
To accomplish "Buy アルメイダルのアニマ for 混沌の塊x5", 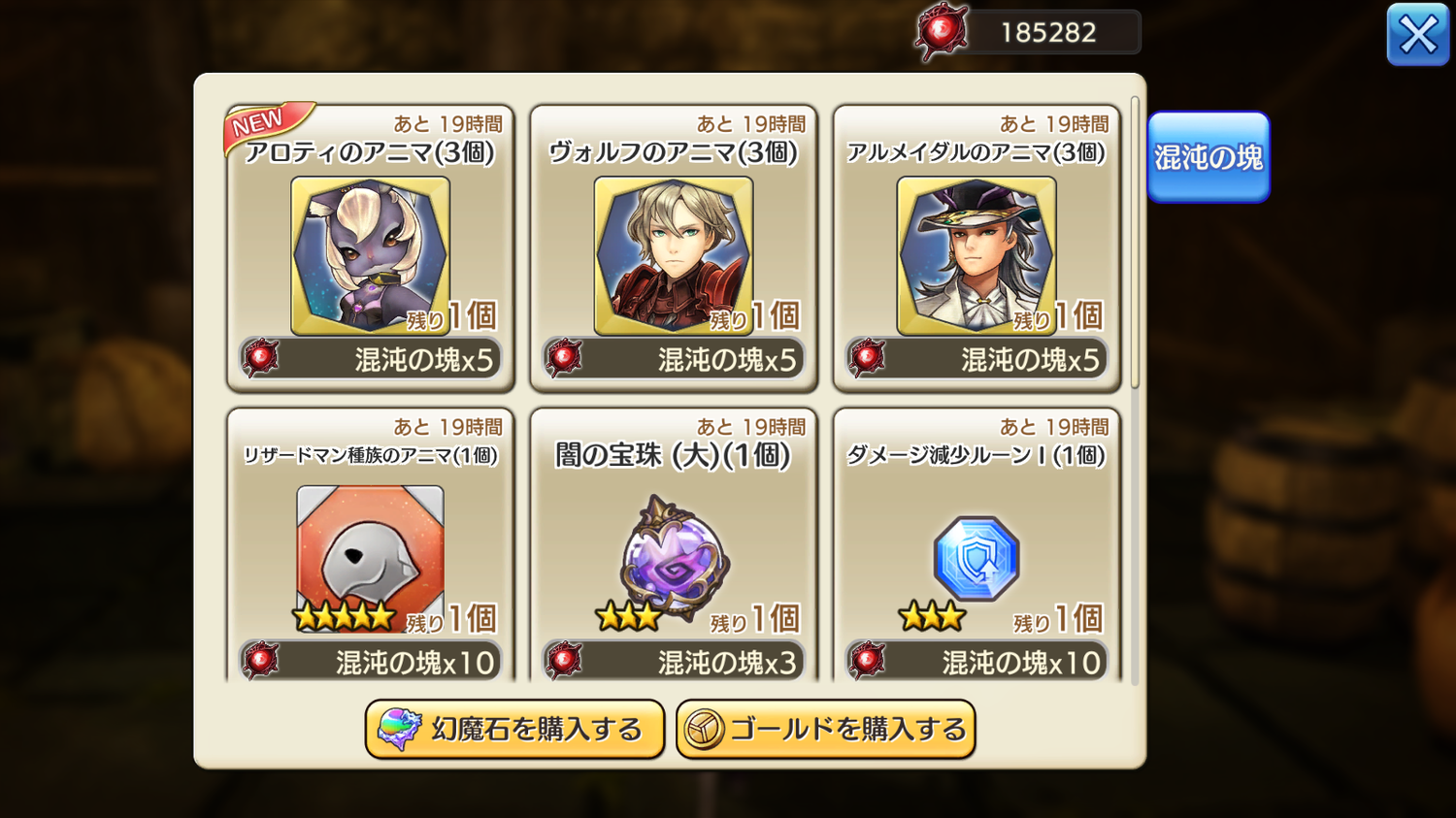I will pos(976,359).
